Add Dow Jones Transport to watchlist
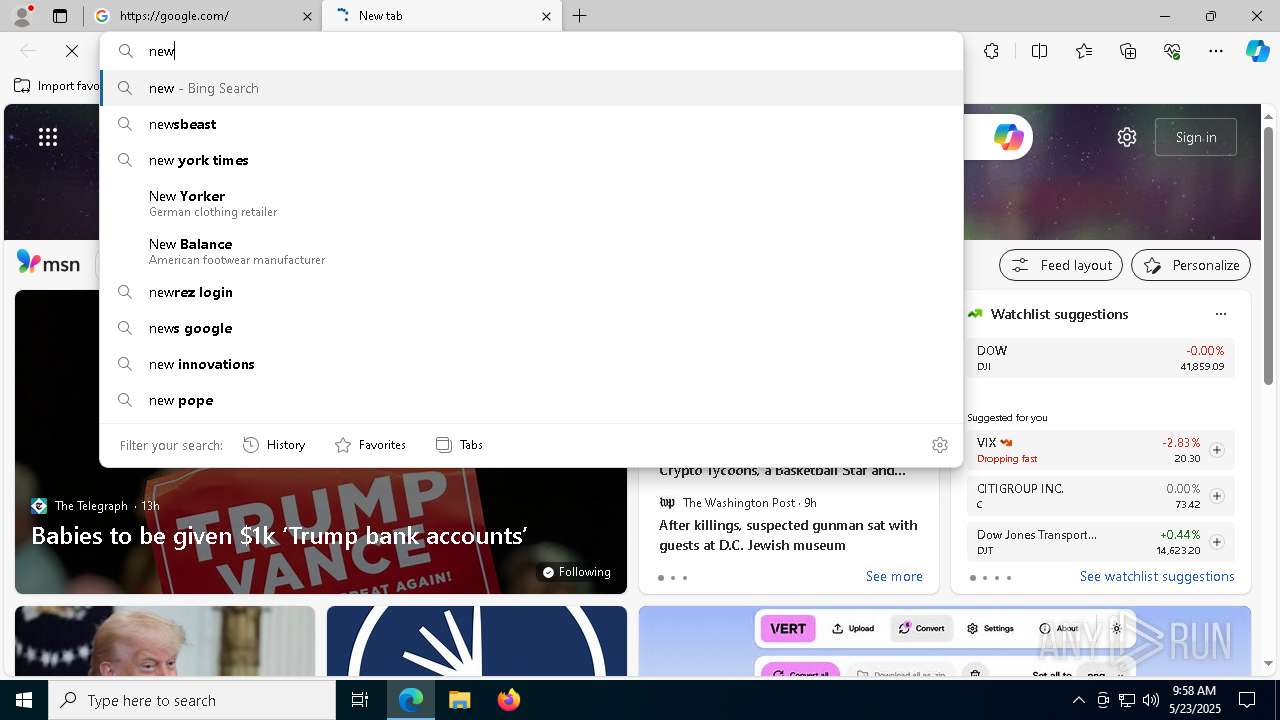 (1216, 542)
